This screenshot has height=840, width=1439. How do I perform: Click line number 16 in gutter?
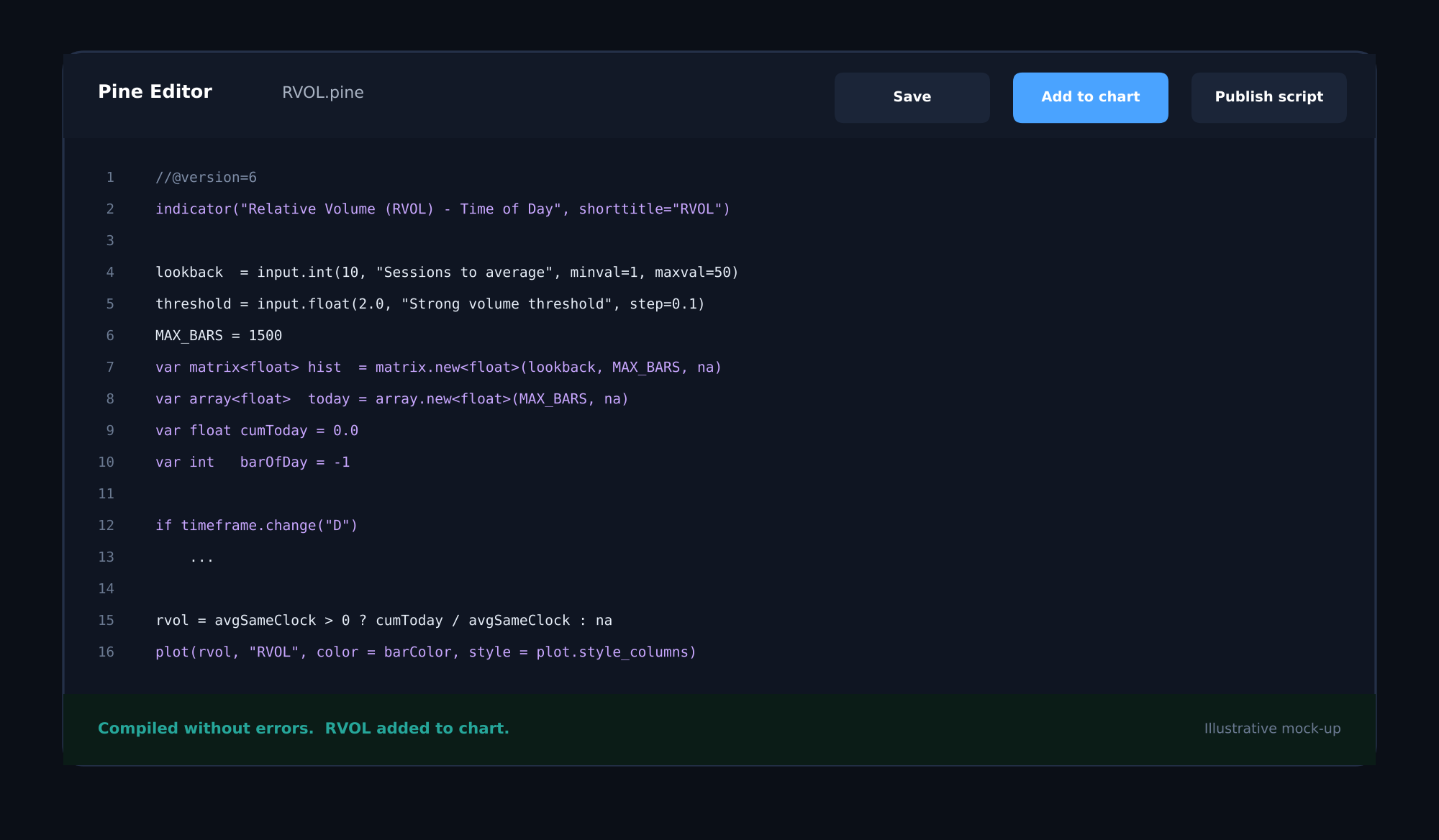(106, 652)
